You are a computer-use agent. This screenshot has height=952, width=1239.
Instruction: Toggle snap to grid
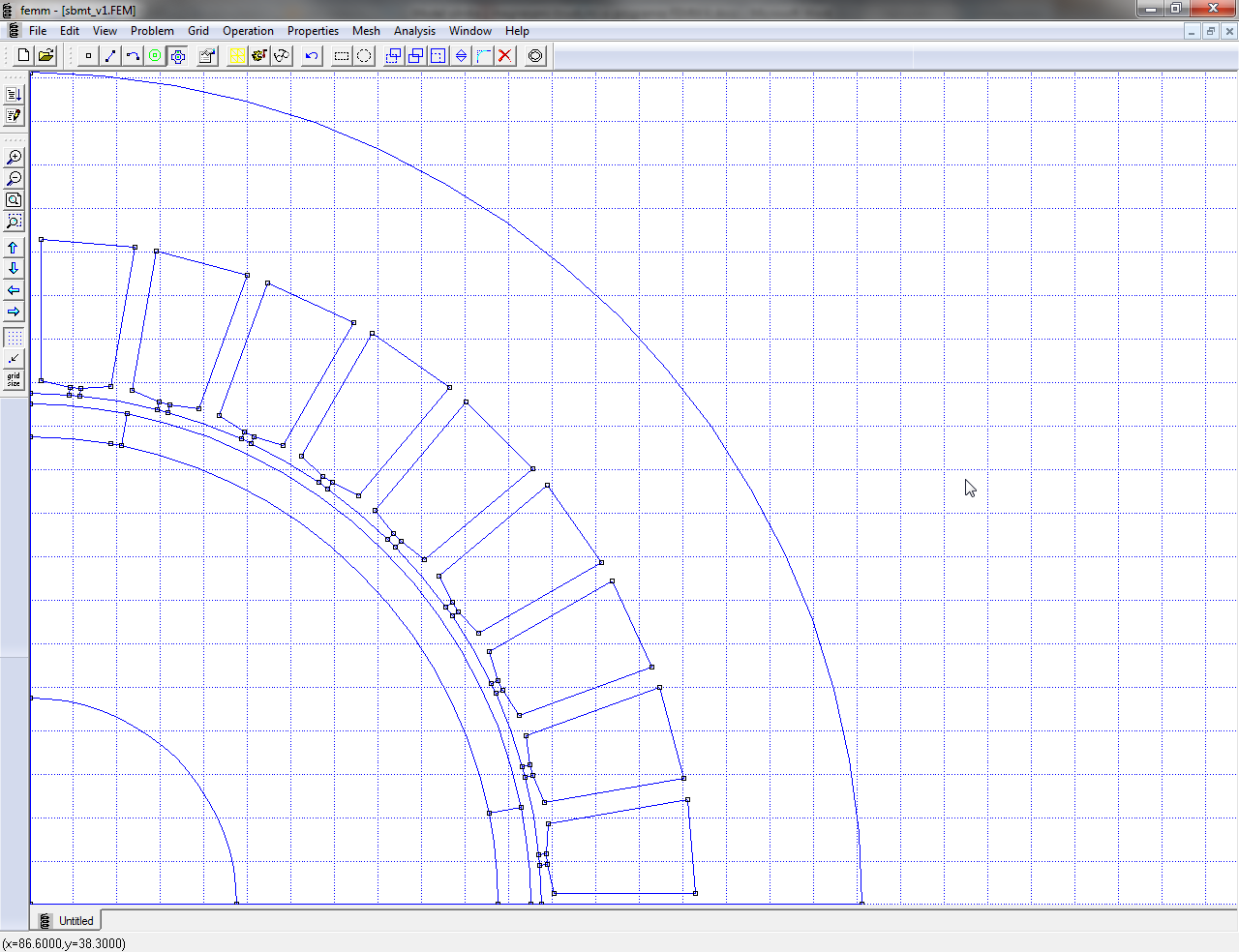click(14, 359)
